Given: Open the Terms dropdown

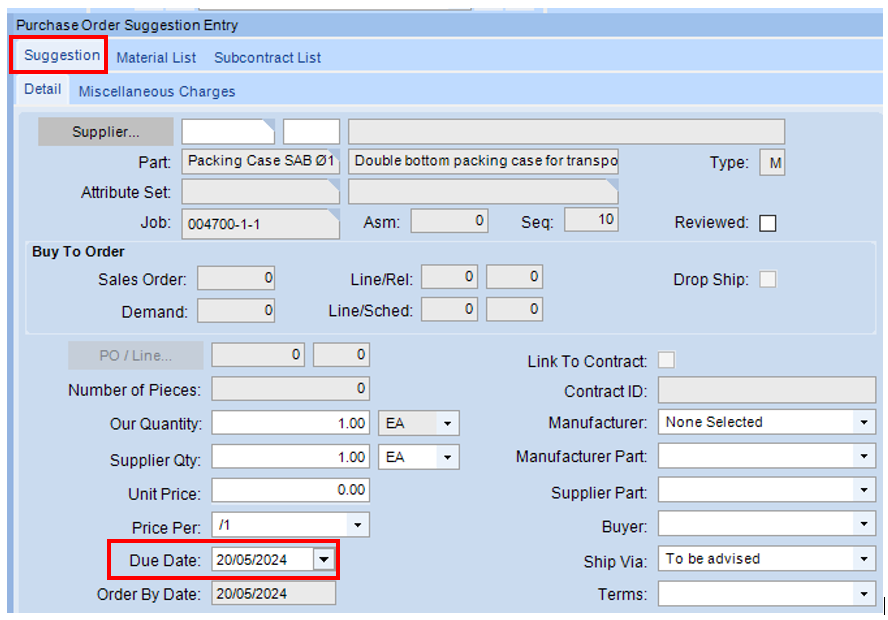Looking at the screenshot, I should tap(866, 592).
